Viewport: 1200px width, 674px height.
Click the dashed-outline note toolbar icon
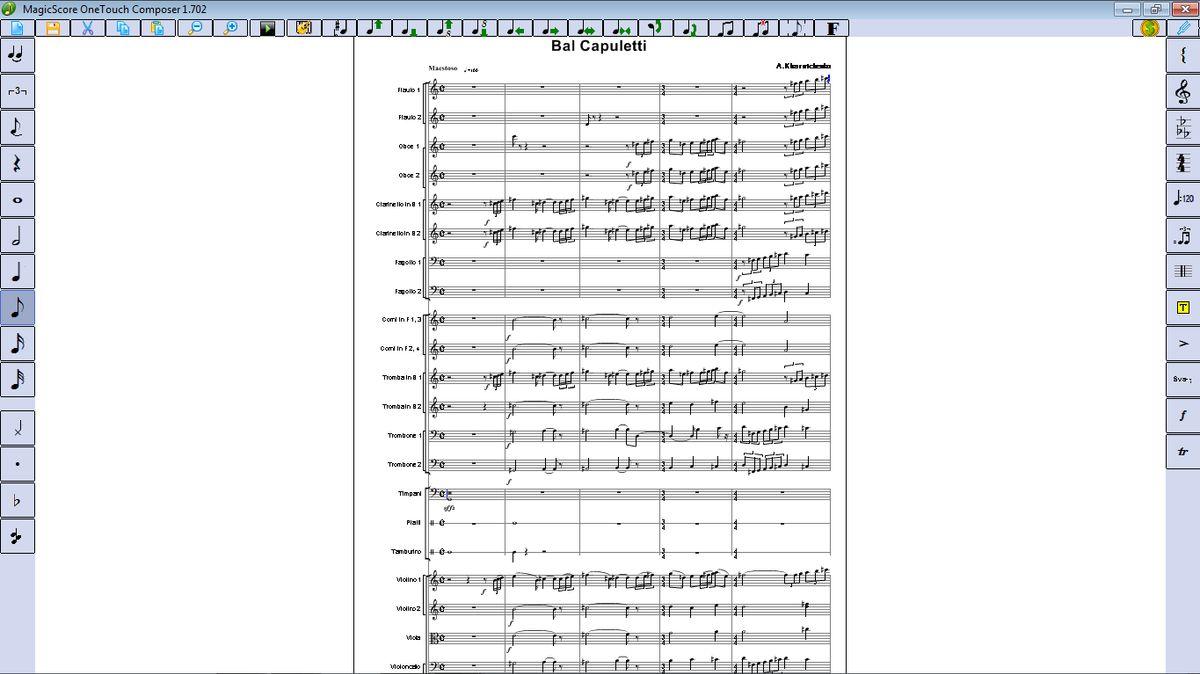(797, 28)
